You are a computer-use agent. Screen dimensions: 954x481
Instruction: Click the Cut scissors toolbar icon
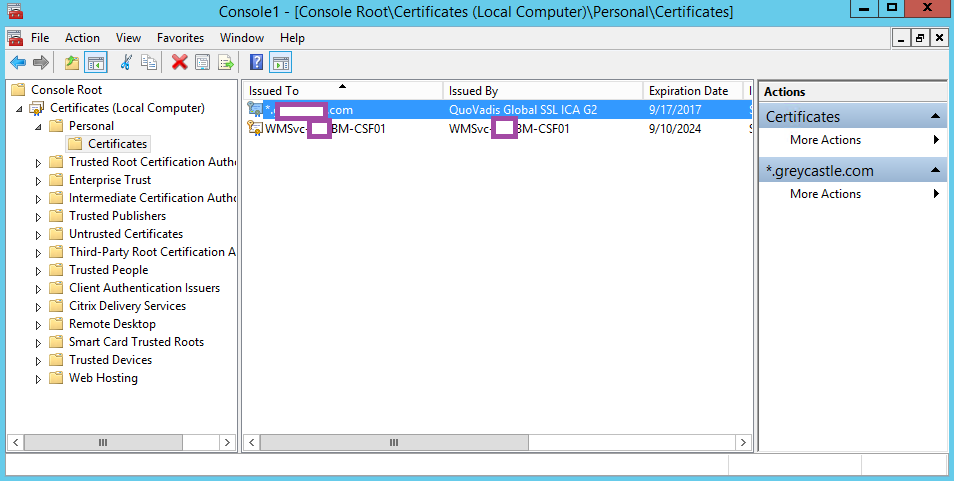(126, 62)
